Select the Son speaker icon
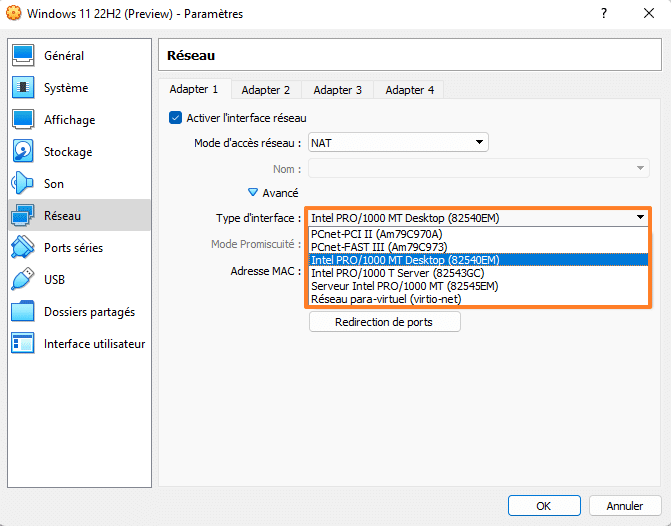 24,184
